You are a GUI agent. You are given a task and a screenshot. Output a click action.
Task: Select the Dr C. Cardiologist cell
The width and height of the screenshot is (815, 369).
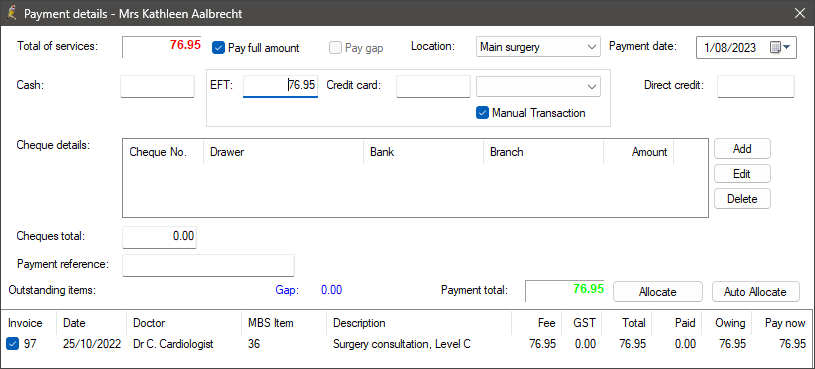(173, 344)
